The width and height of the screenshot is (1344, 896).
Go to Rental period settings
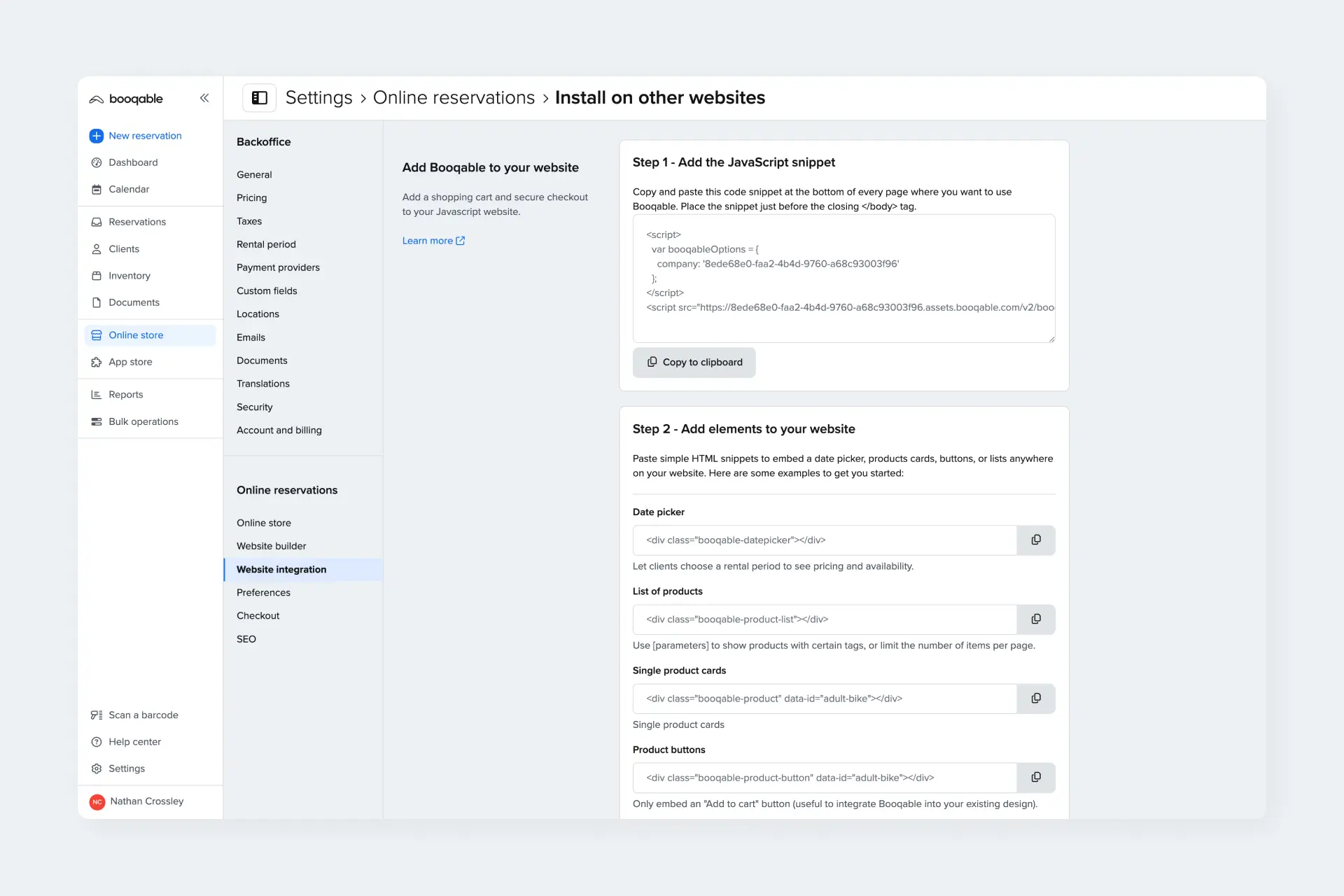(x=266, y=244)
